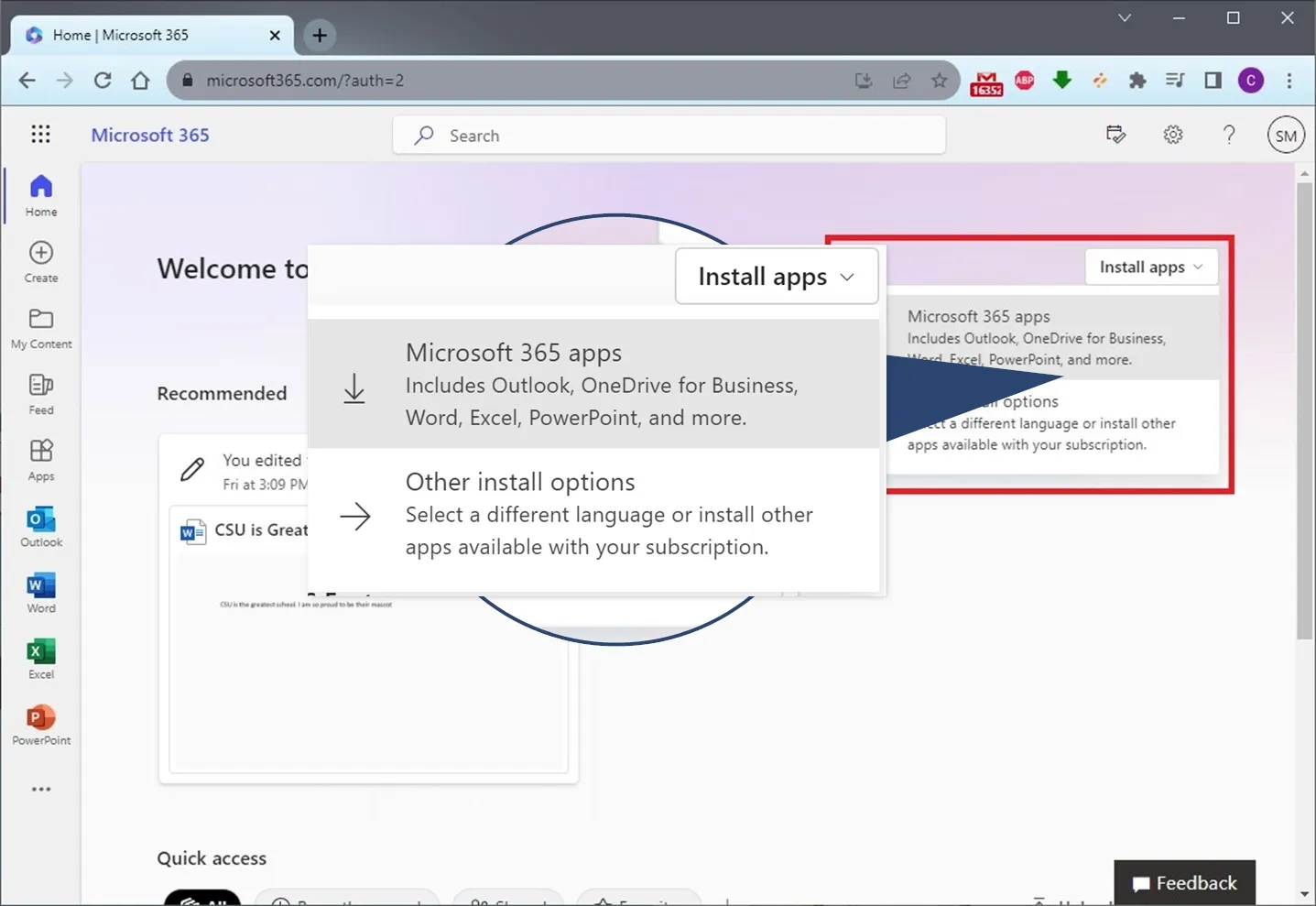Screen dimensions: 1316x906
Task: Open the Feed from the sidebar
Action: pyautogui.click(x=40, y=393)
